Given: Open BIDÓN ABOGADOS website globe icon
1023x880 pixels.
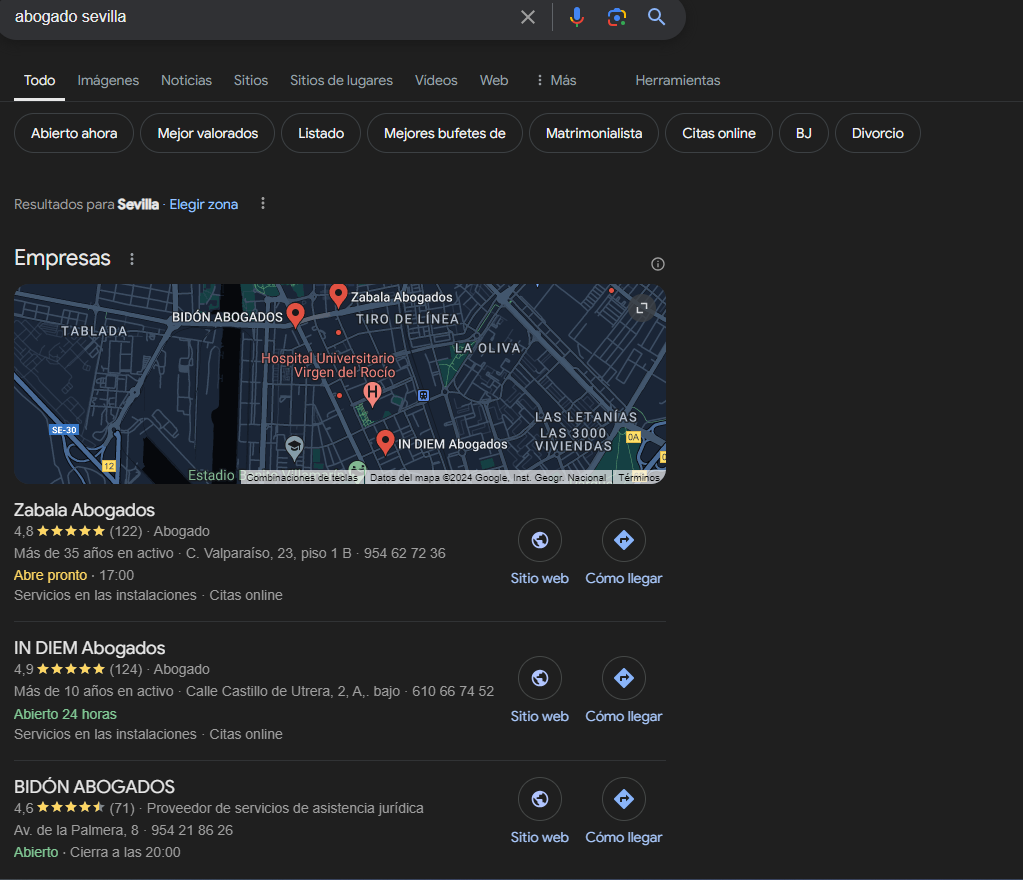Looking at the screenshot, I should [540, 799].
